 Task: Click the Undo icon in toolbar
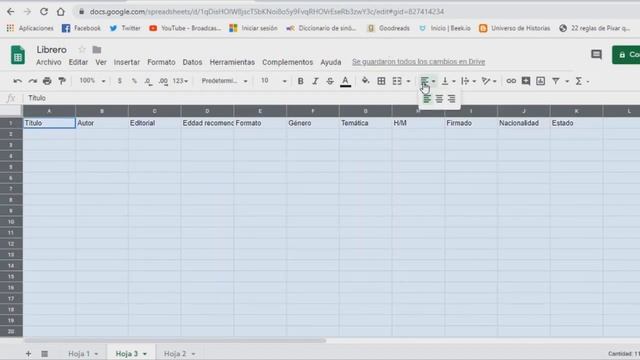(18, 81)
